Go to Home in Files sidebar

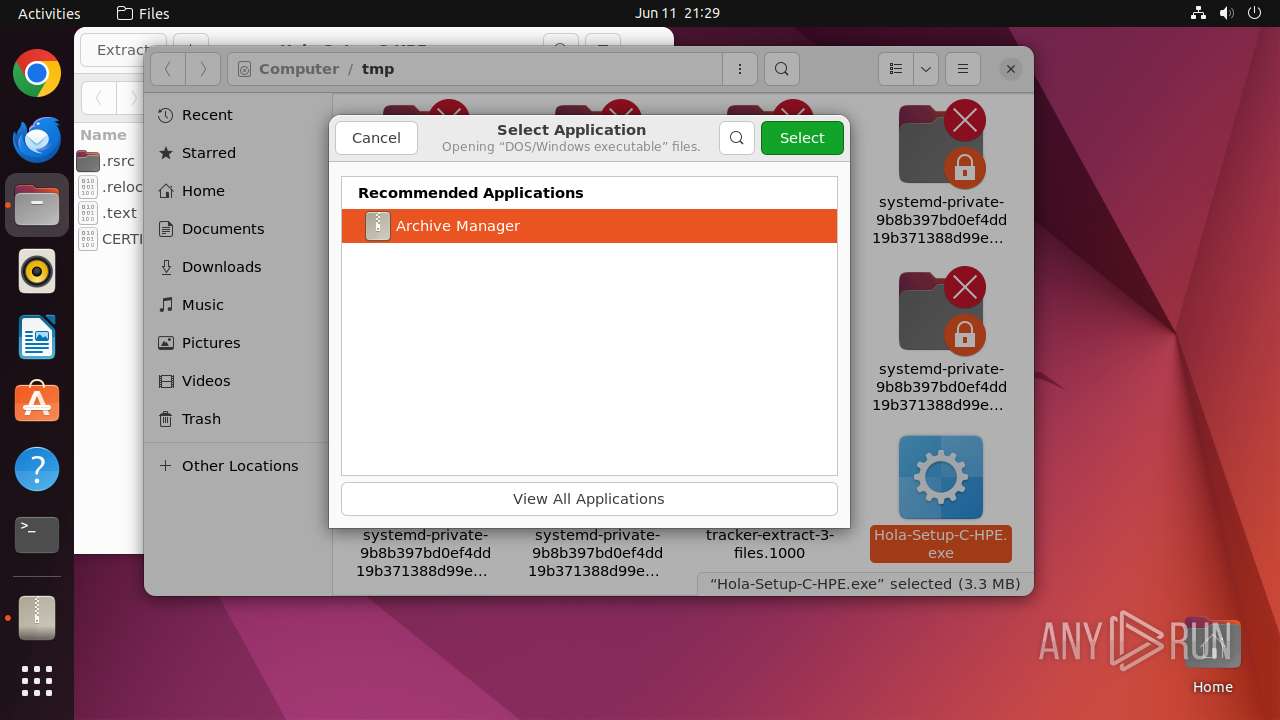[238, 191]
